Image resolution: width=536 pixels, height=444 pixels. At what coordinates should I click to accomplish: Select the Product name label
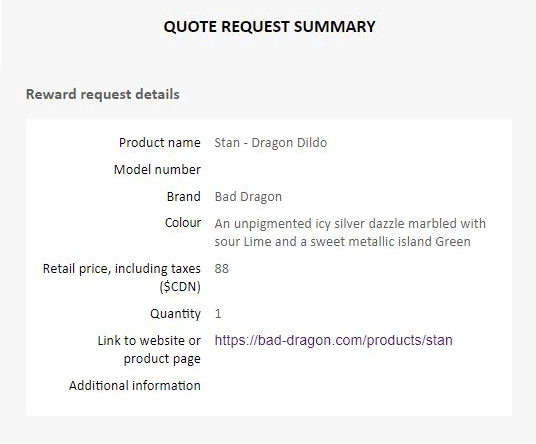pyautogui.click(x=160, y=143)
